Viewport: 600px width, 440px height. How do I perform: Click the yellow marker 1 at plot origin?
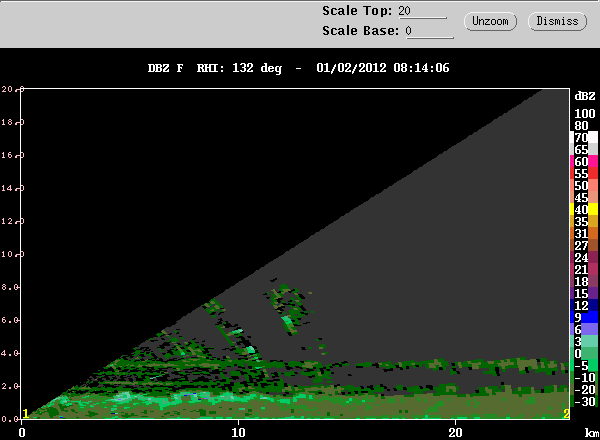pyautogui.click(x=26, y=414)
